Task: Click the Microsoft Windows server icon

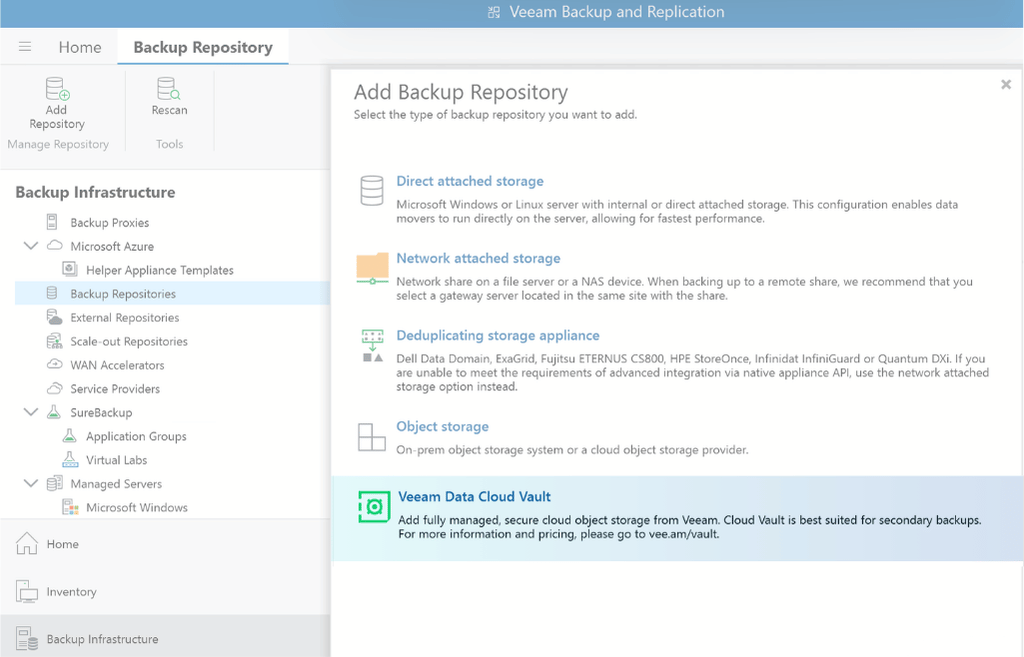Action: pos(70,507)
